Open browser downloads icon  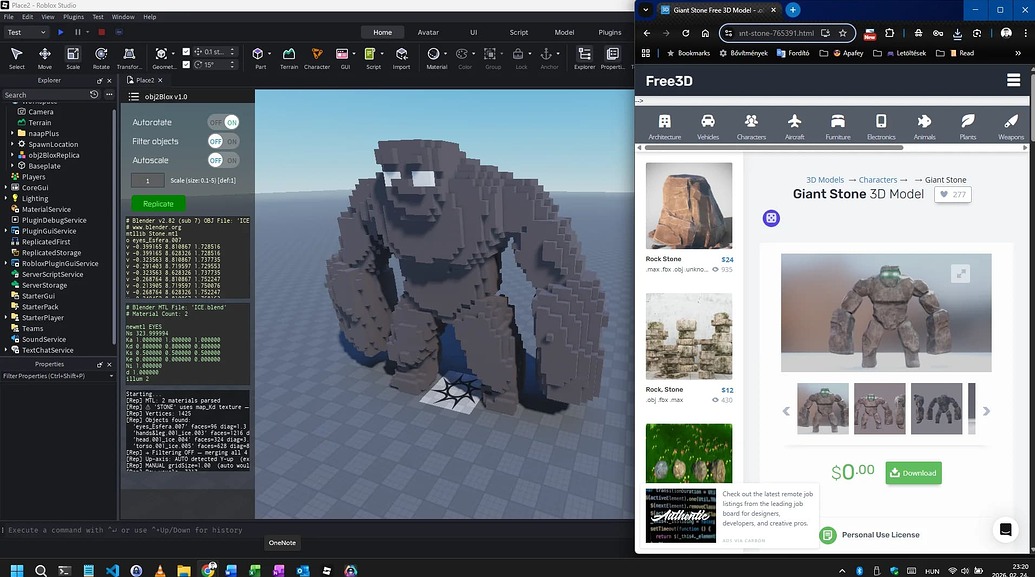point(957,33)
